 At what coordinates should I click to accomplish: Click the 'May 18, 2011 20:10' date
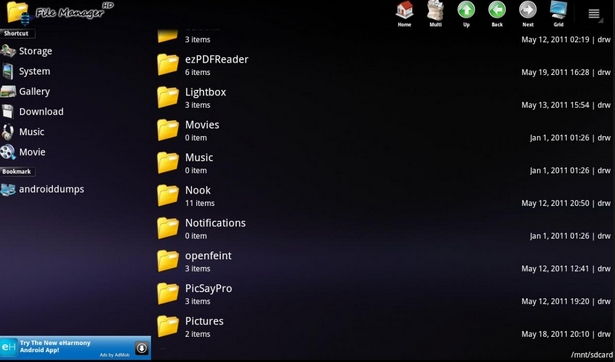(555, 334)
